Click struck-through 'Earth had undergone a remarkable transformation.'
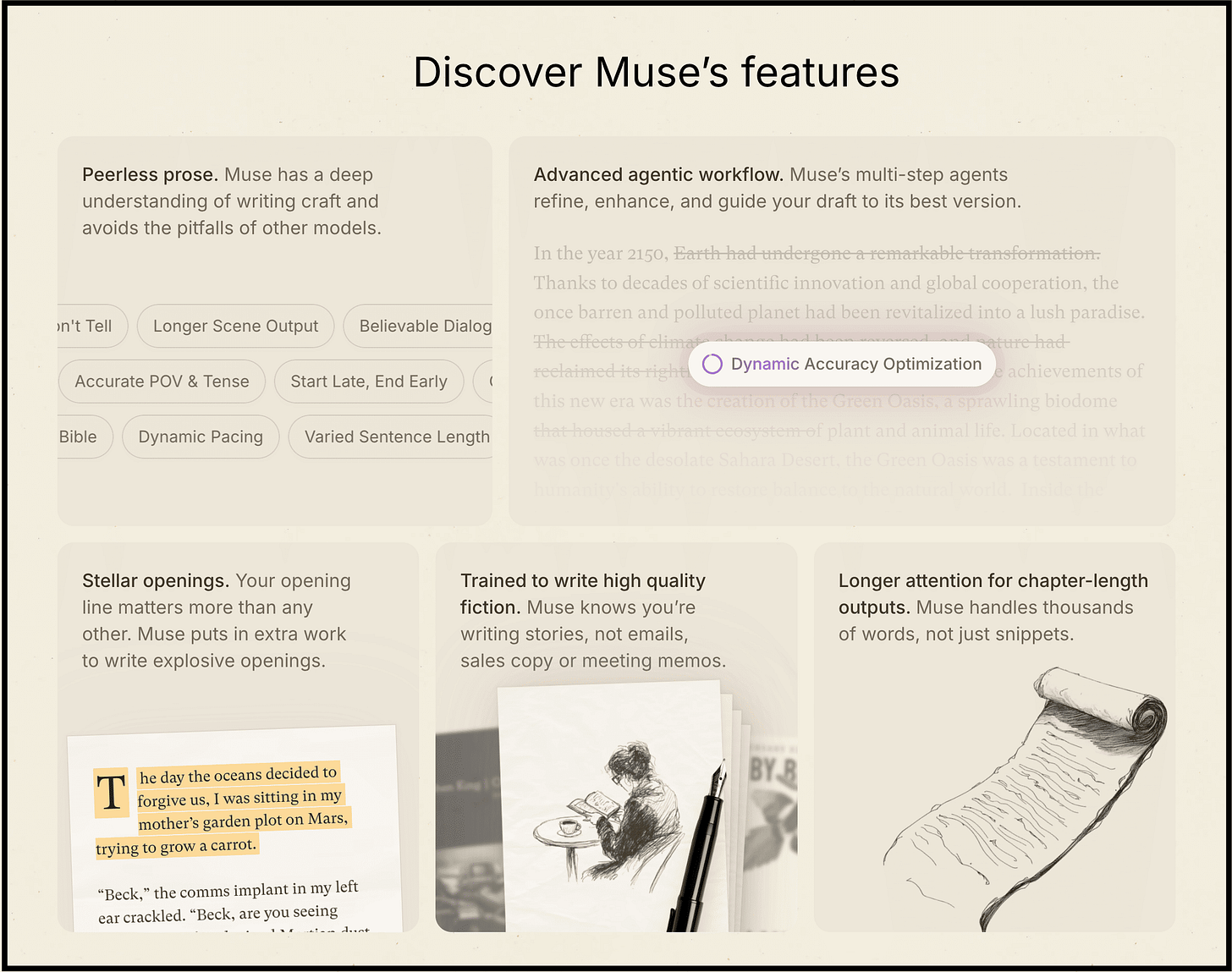The height and width of the screenshot is (972, 1232). tap(887, 253)
